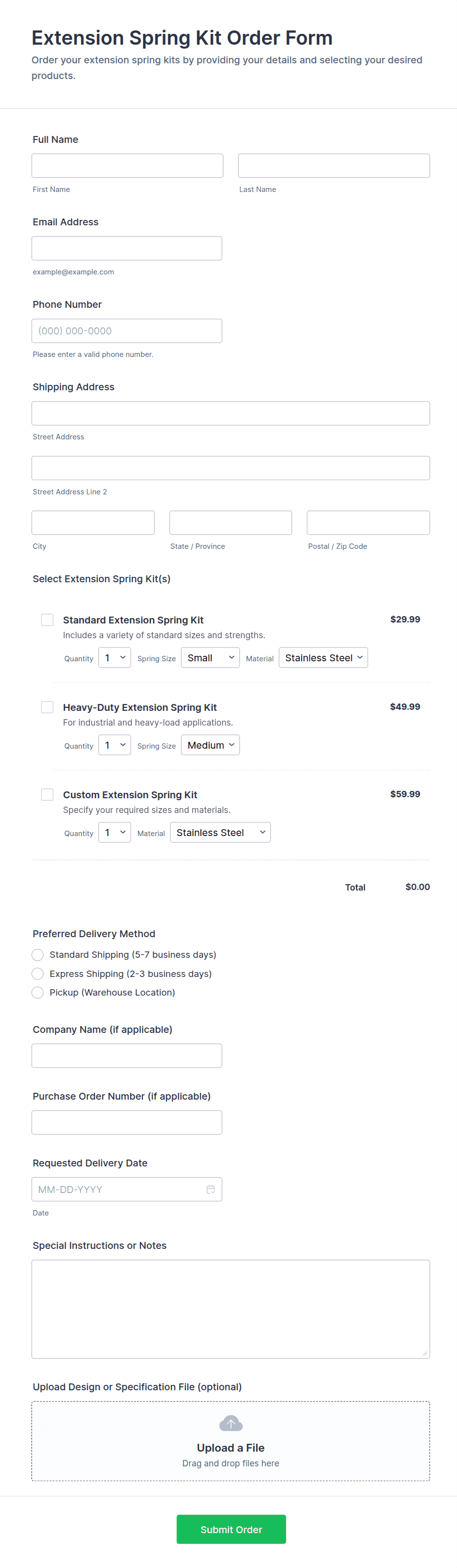
Task: Open Standard kit Material dropdown
Action: 323,657
